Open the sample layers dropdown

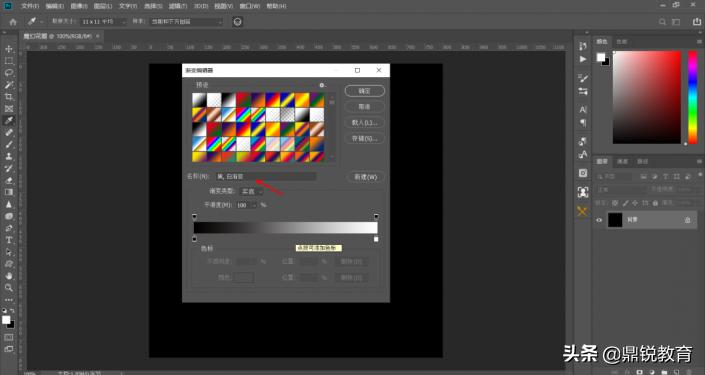coord(187,22)
